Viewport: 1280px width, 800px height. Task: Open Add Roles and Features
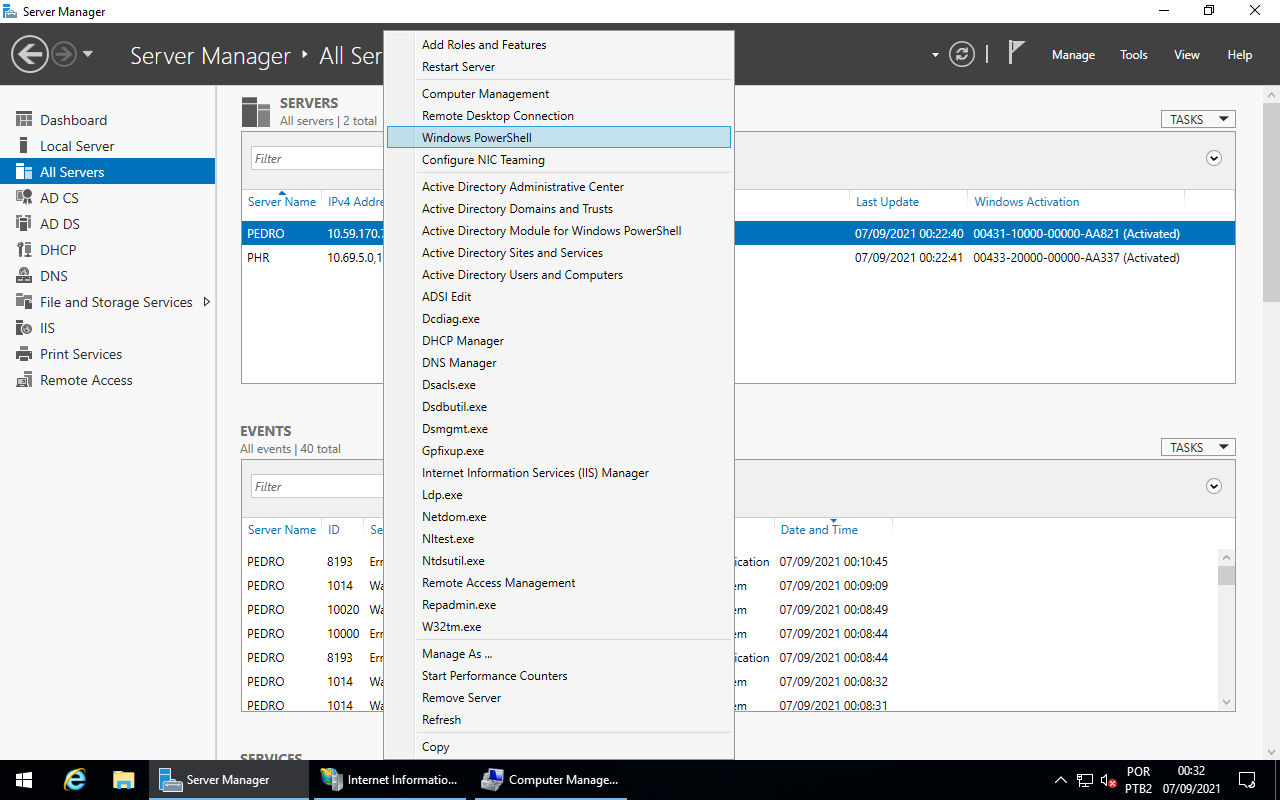click(x=484, y=44)
